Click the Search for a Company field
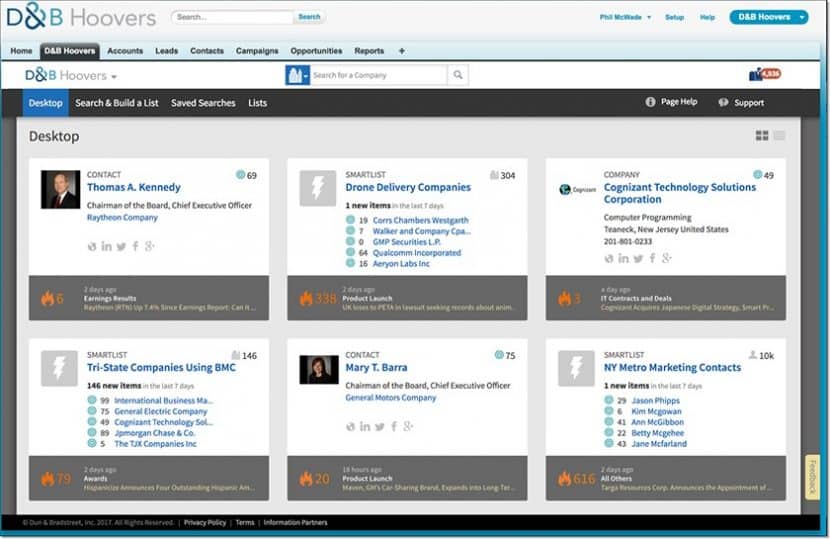830x539 pixels. click(377, 75)
